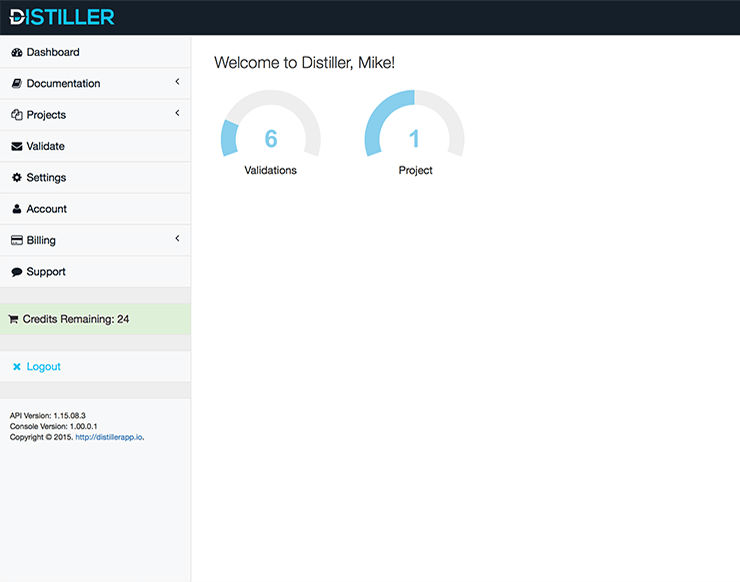
Task: Click the Logout X icon
Action: coord(17,367)
